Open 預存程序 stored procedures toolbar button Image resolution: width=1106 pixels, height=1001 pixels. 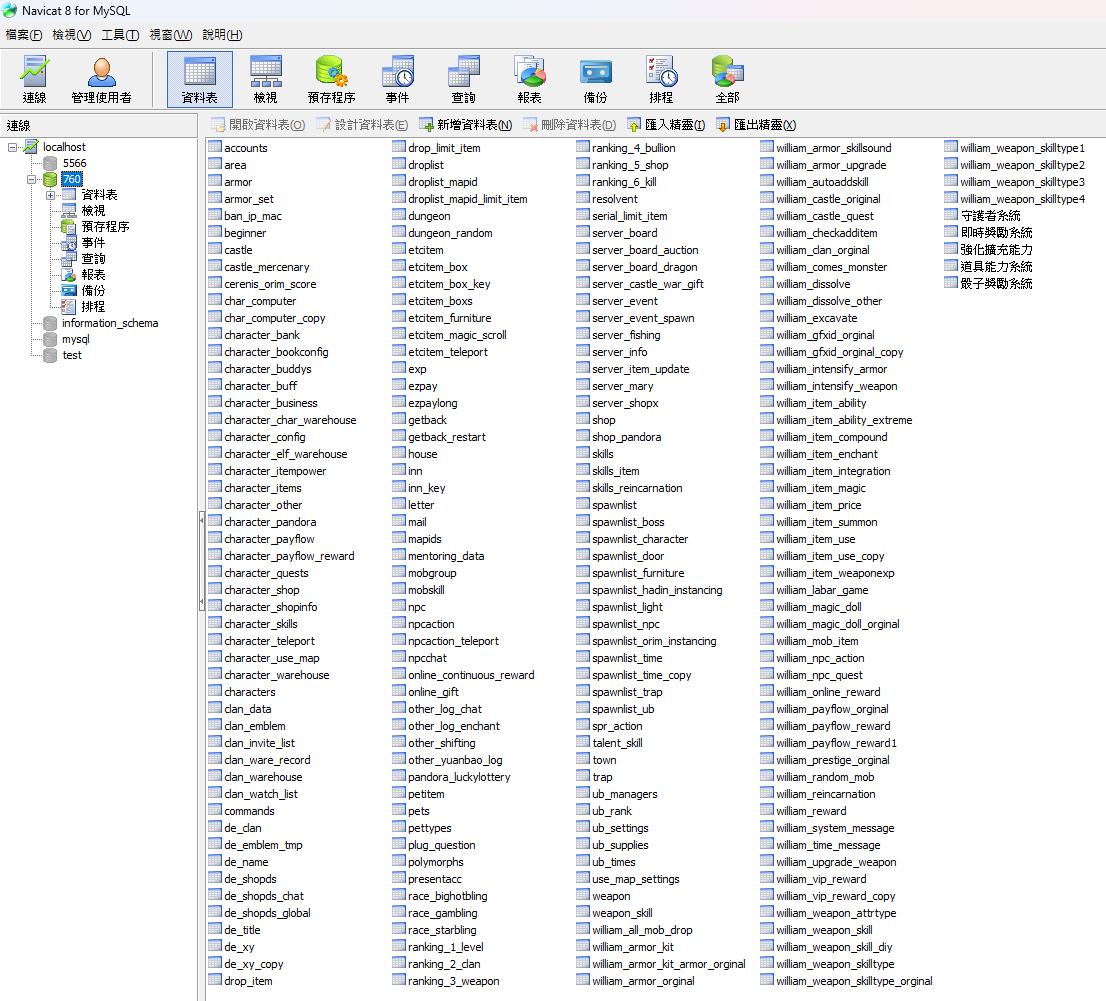(x=331, y=79)
